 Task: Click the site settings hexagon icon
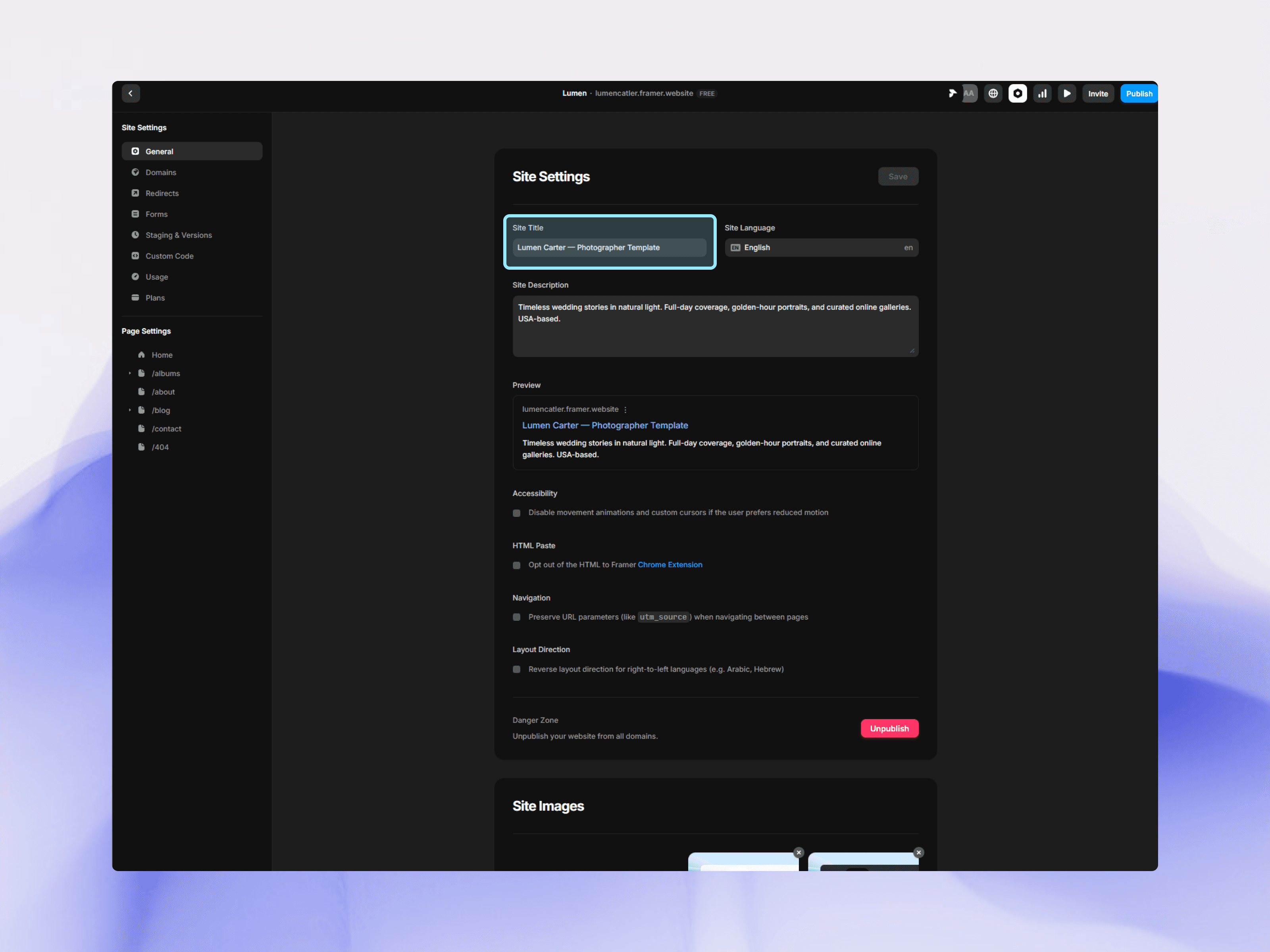[1017, 94]
